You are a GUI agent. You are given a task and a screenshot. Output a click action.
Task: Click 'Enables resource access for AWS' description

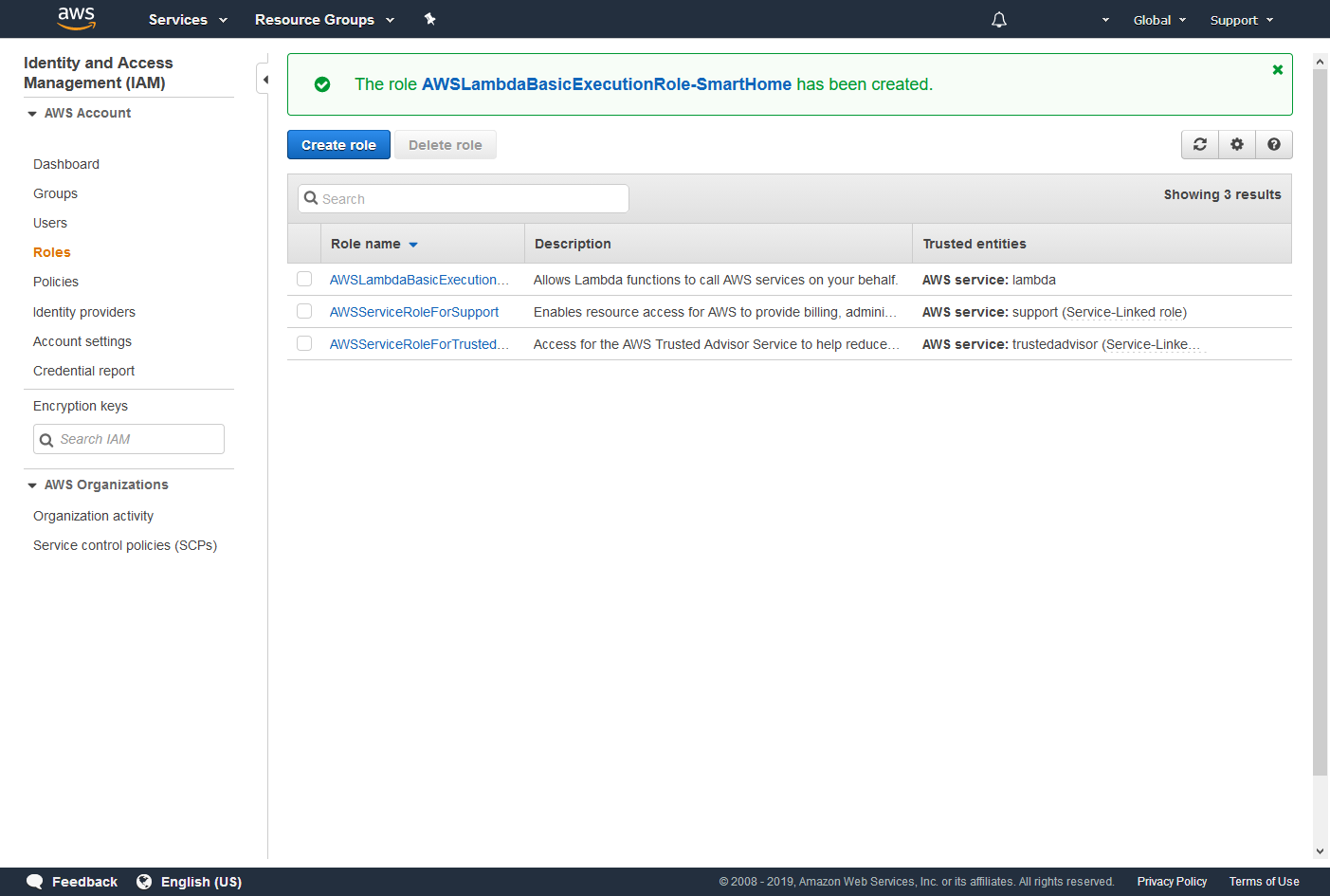pyautogui.click(x=715, y=312)
